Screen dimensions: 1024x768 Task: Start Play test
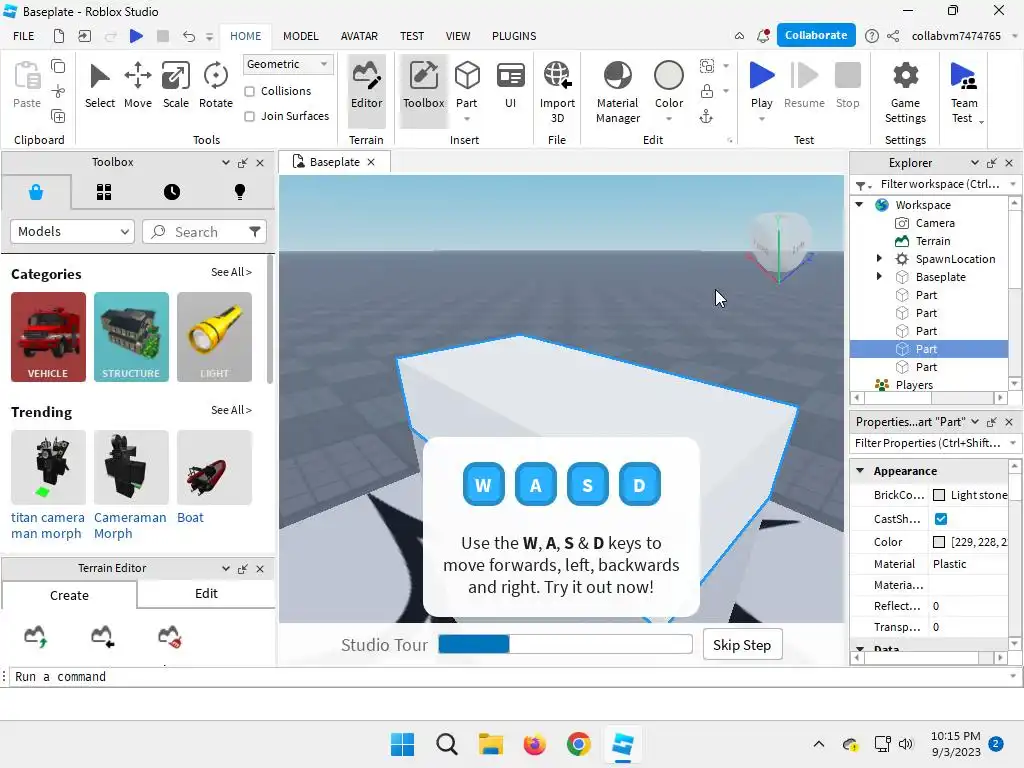pyautogui.click(x=761, y=84)
